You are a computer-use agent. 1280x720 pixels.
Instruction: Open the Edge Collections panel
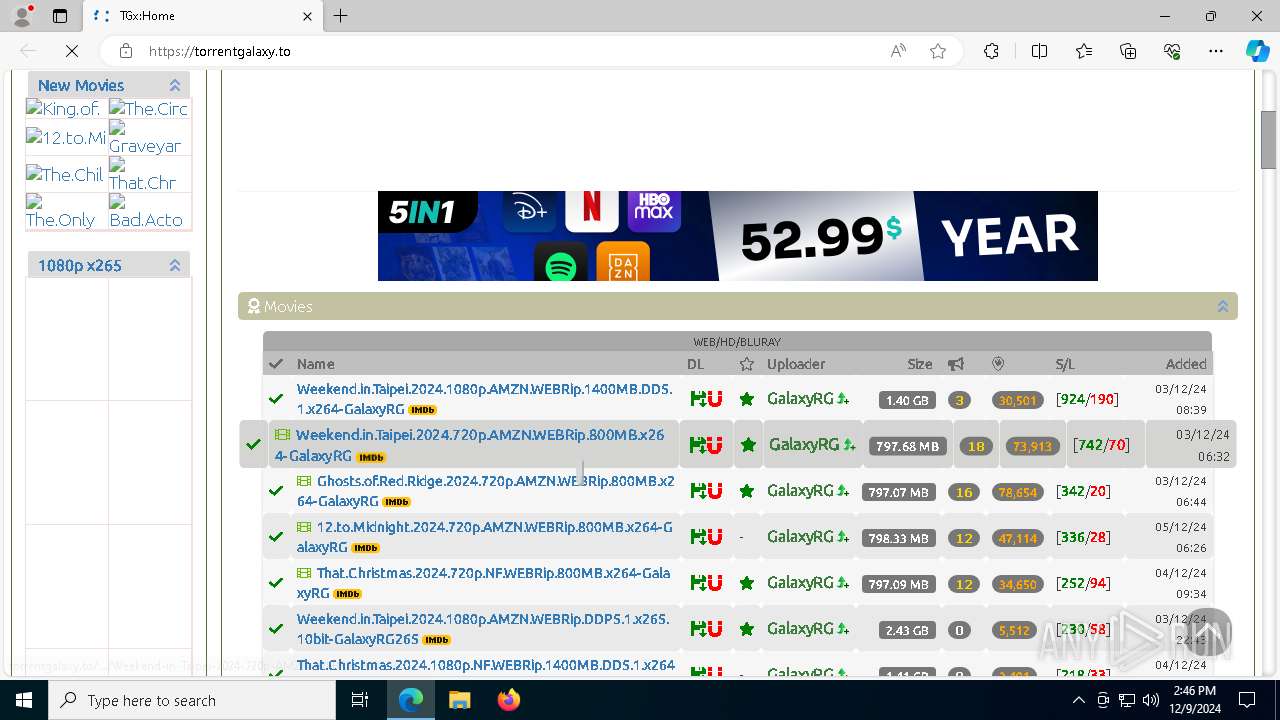pyautogui.click(x=1128, y=51)
